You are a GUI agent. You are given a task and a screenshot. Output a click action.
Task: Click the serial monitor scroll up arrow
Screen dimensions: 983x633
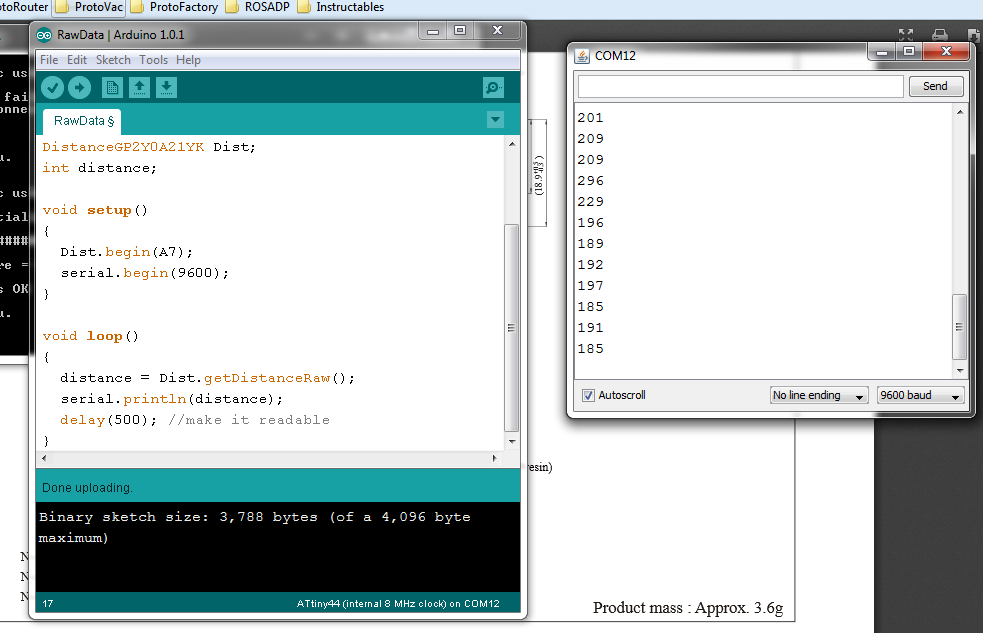coord(960,112)
